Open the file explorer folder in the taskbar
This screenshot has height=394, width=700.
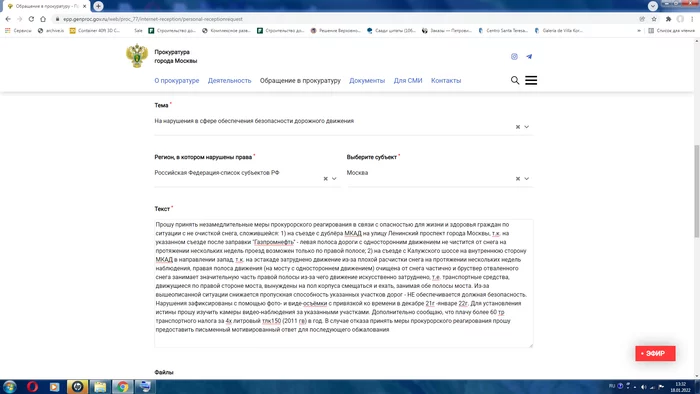coord(100,386)
